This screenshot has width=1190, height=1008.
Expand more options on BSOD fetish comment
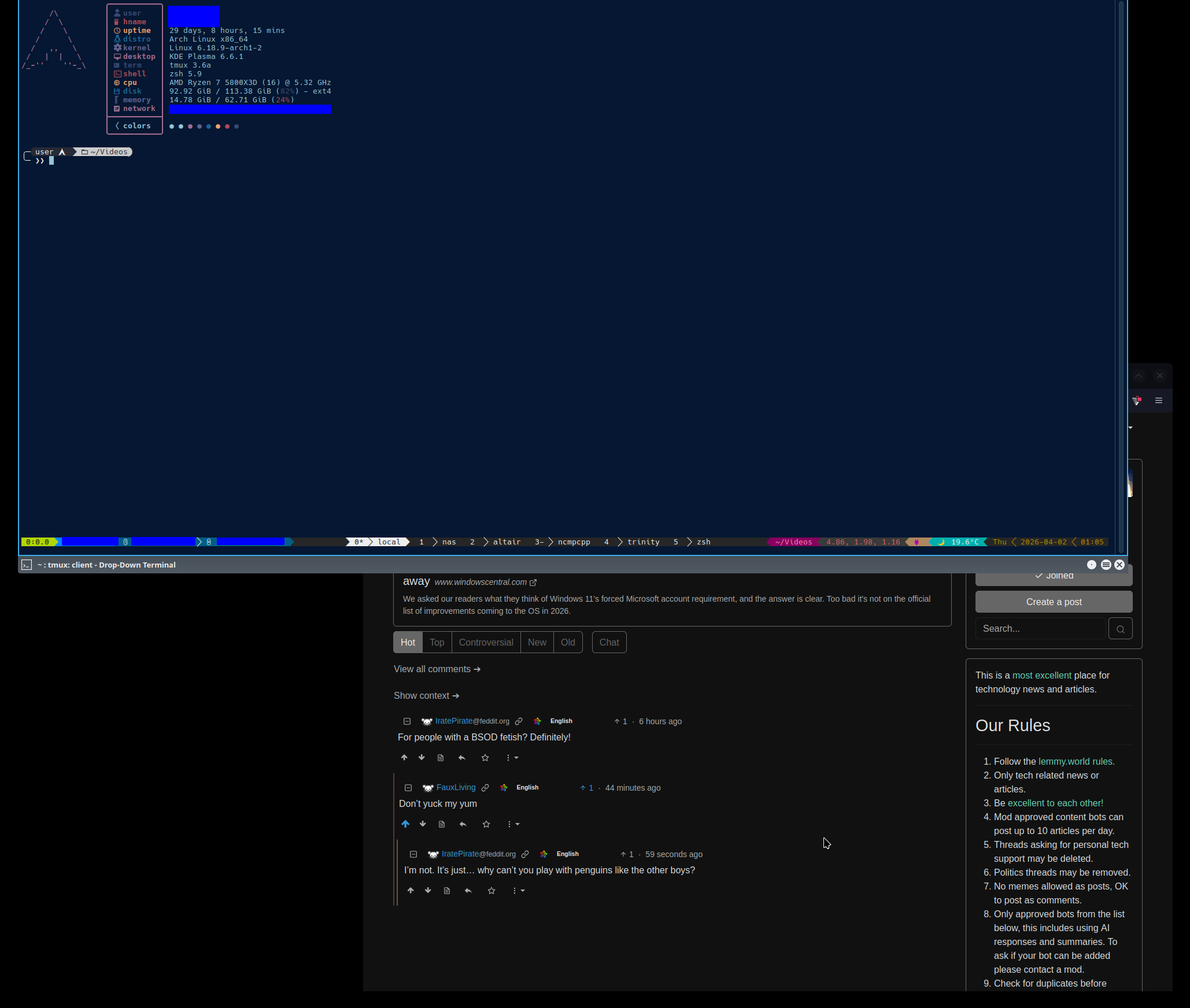coord(512,758)
